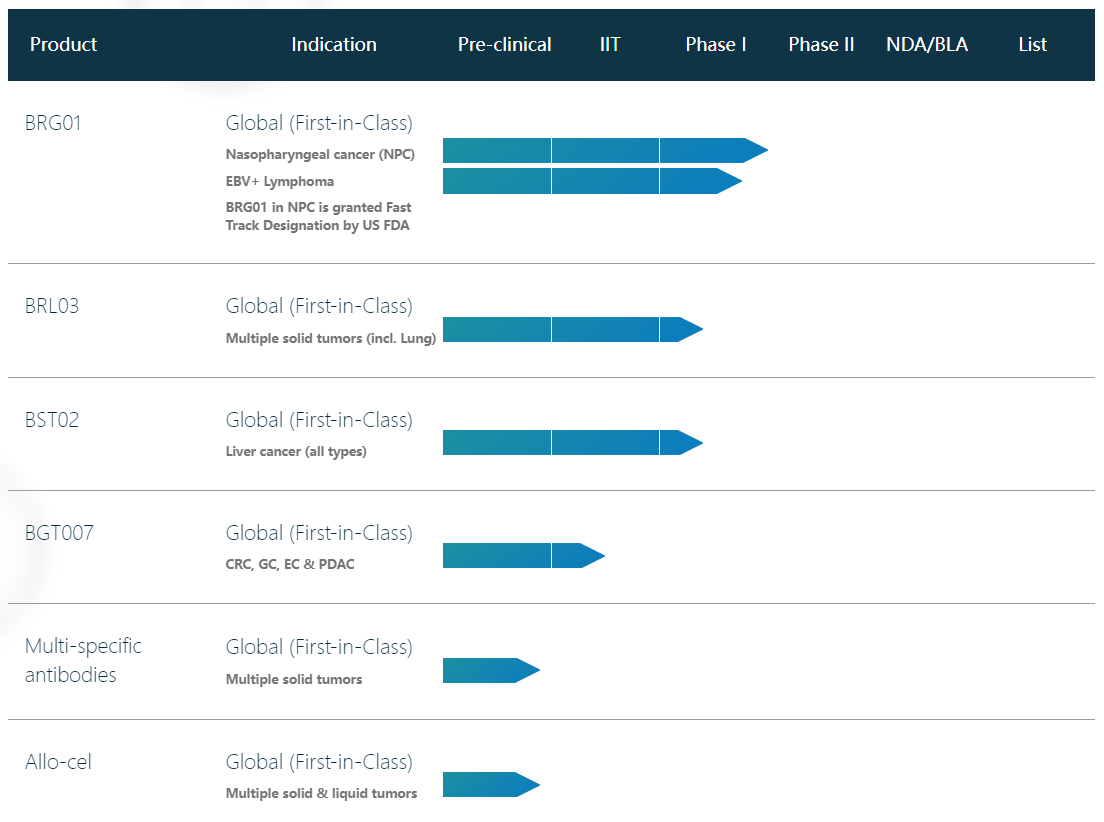Viewport: 1104px width, 822px height.
Task: Click the Phase II column header
Action: coord(821,45)
